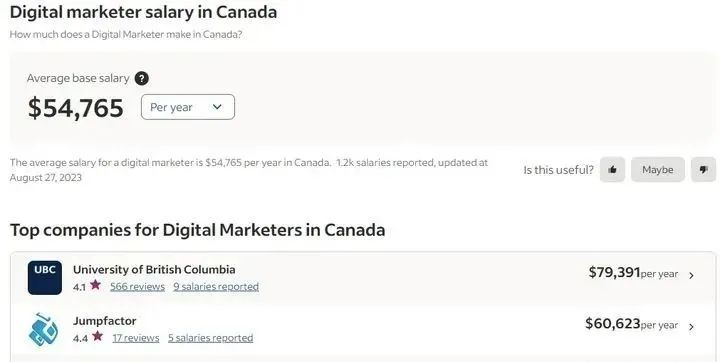Click the Maybe button

click(x=658, y=170)
